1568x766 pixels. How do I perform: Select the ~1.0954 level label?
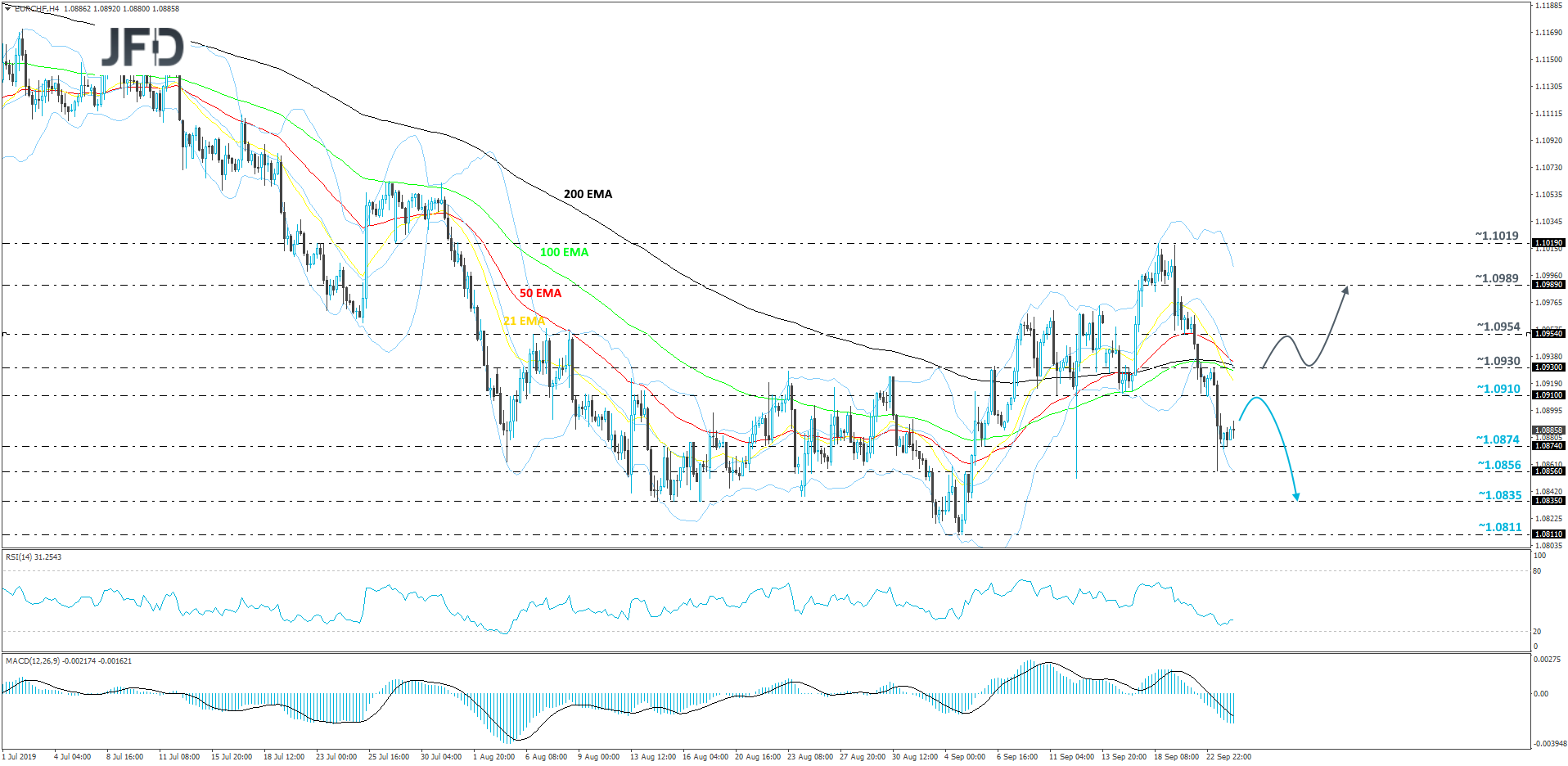click(x=1498, y=327)
